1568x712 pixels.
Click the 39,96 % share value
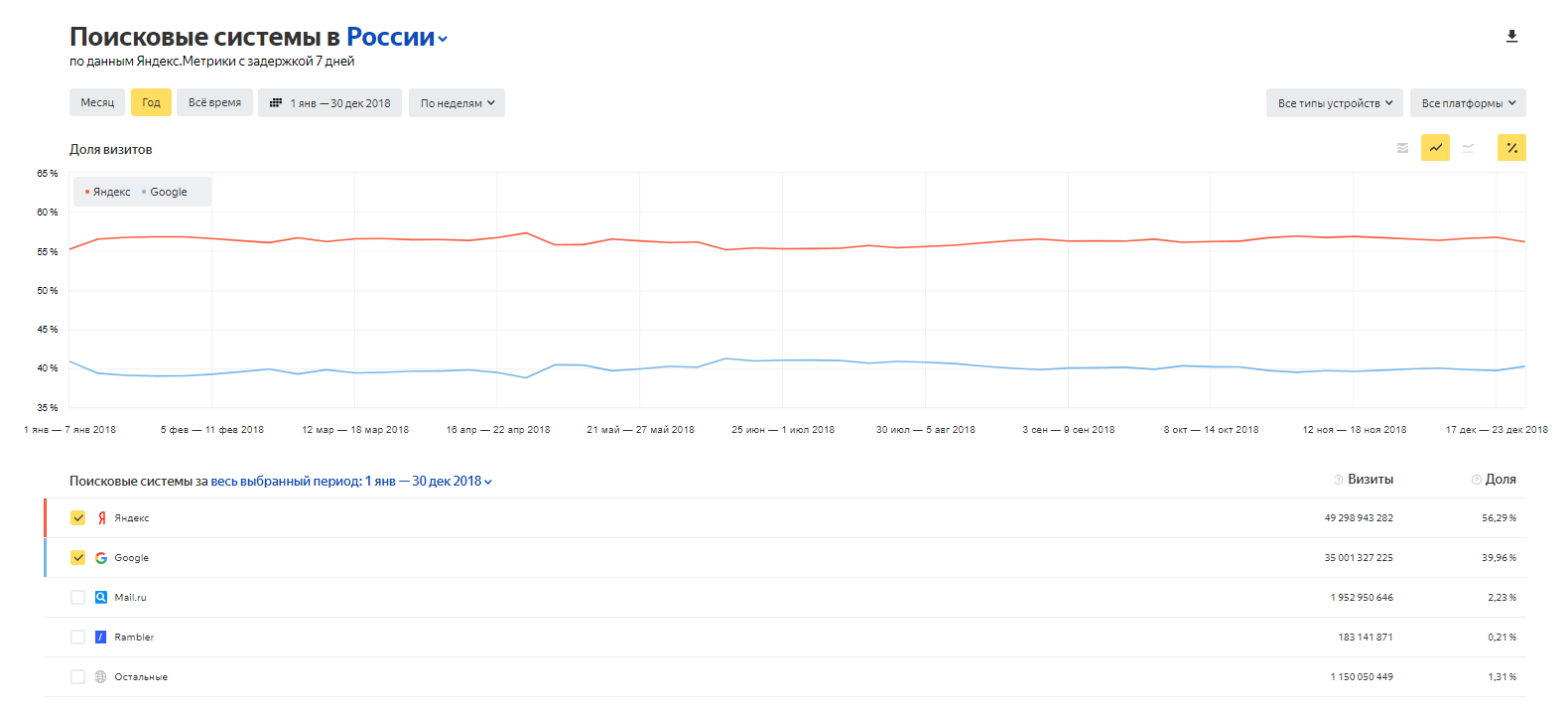[1499, 558]
